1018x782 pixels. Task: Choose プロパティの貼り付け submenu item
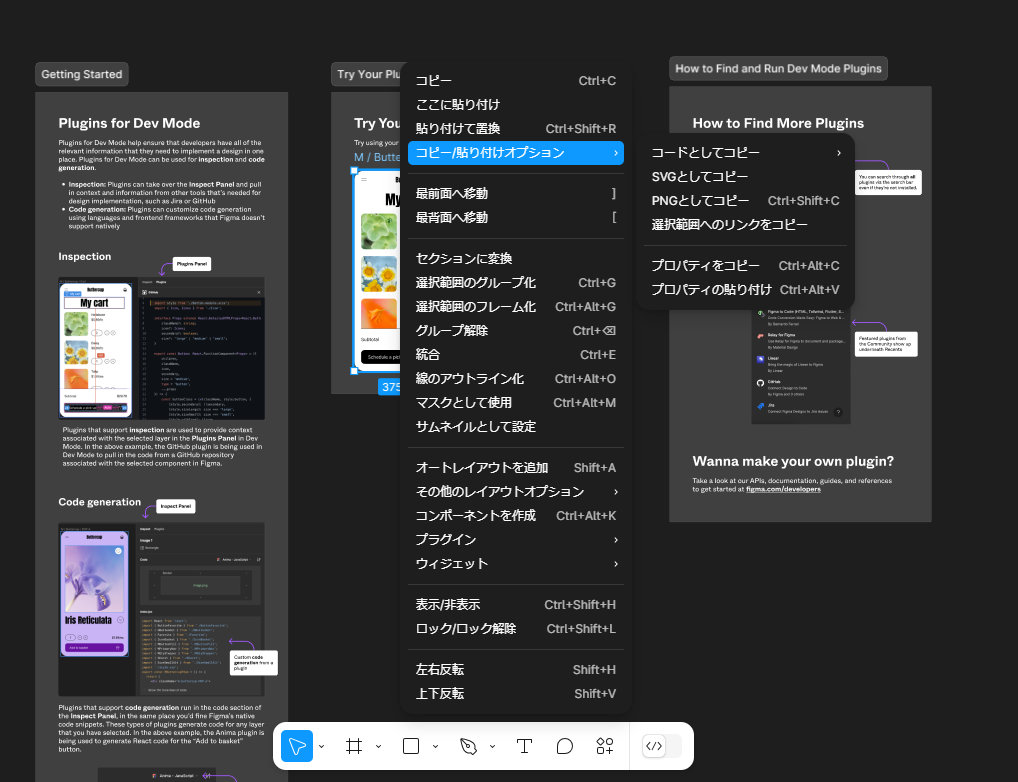click(x=745, y=290)
